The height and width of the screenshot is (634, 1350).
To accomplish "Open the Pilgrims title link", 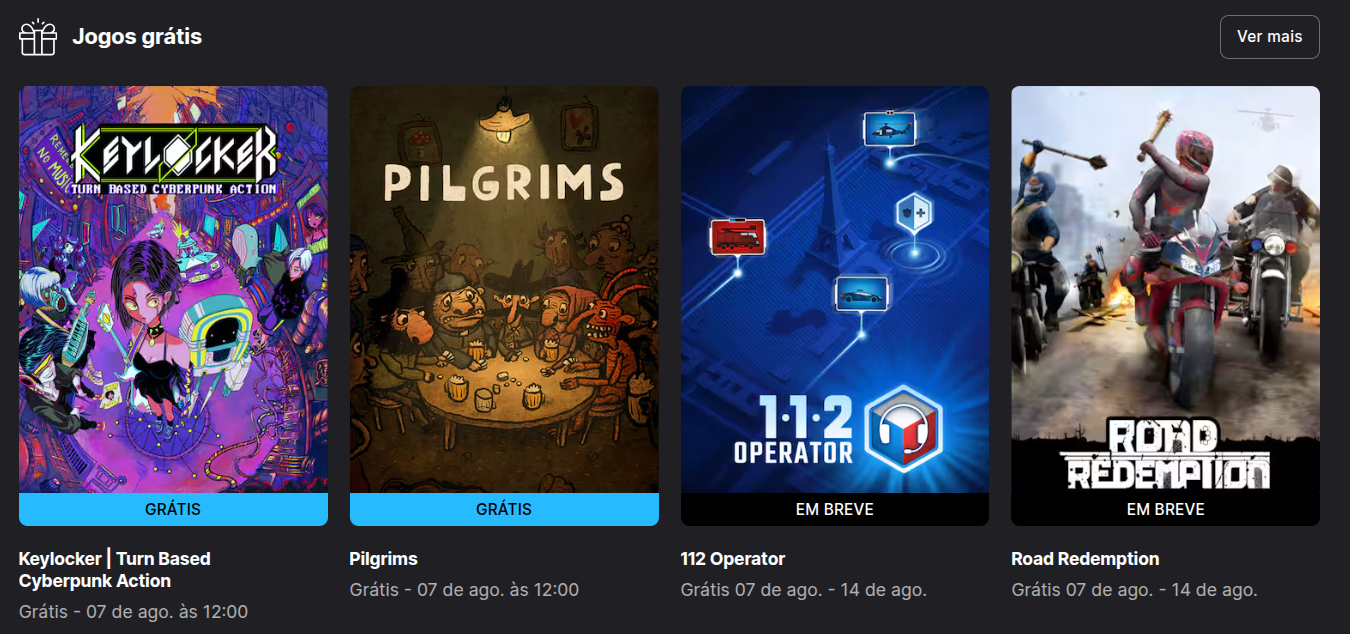I will click(x=384, y=559).
